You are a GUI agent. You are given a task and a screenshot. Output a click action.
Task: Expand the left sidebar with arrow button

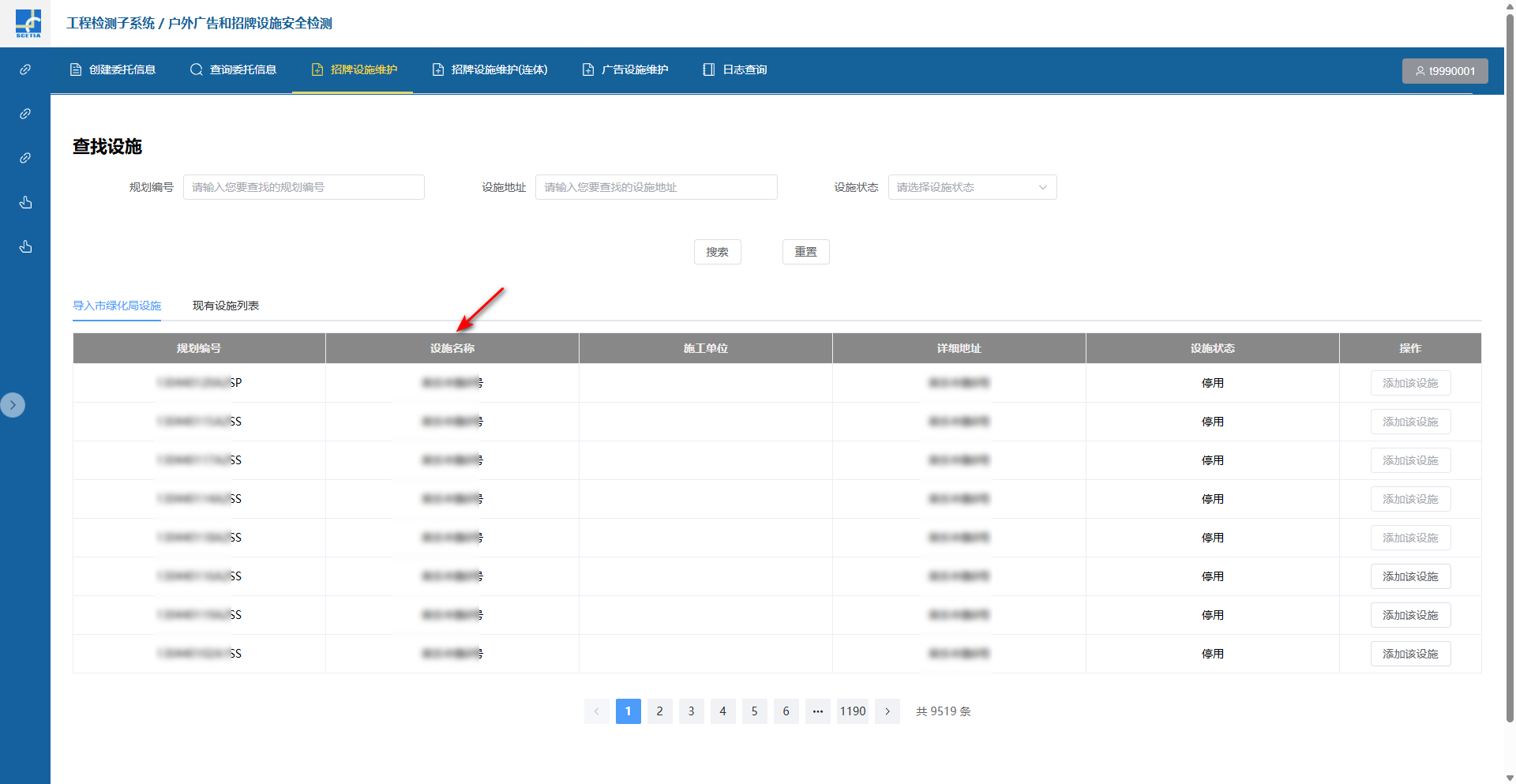coord(13,405)
